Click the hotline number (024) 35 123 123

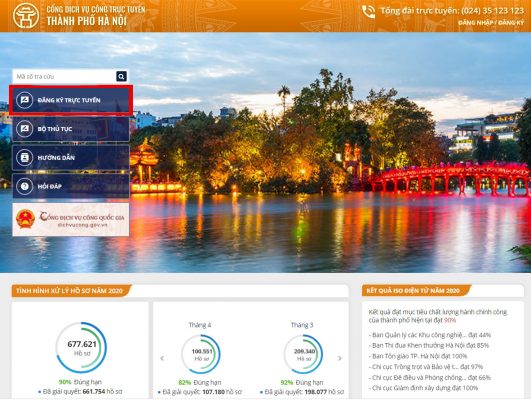[492, 11]
